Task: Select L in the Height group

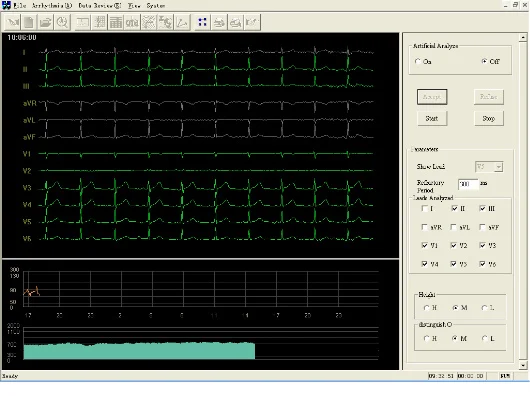Action: click(x=484, y=308)
